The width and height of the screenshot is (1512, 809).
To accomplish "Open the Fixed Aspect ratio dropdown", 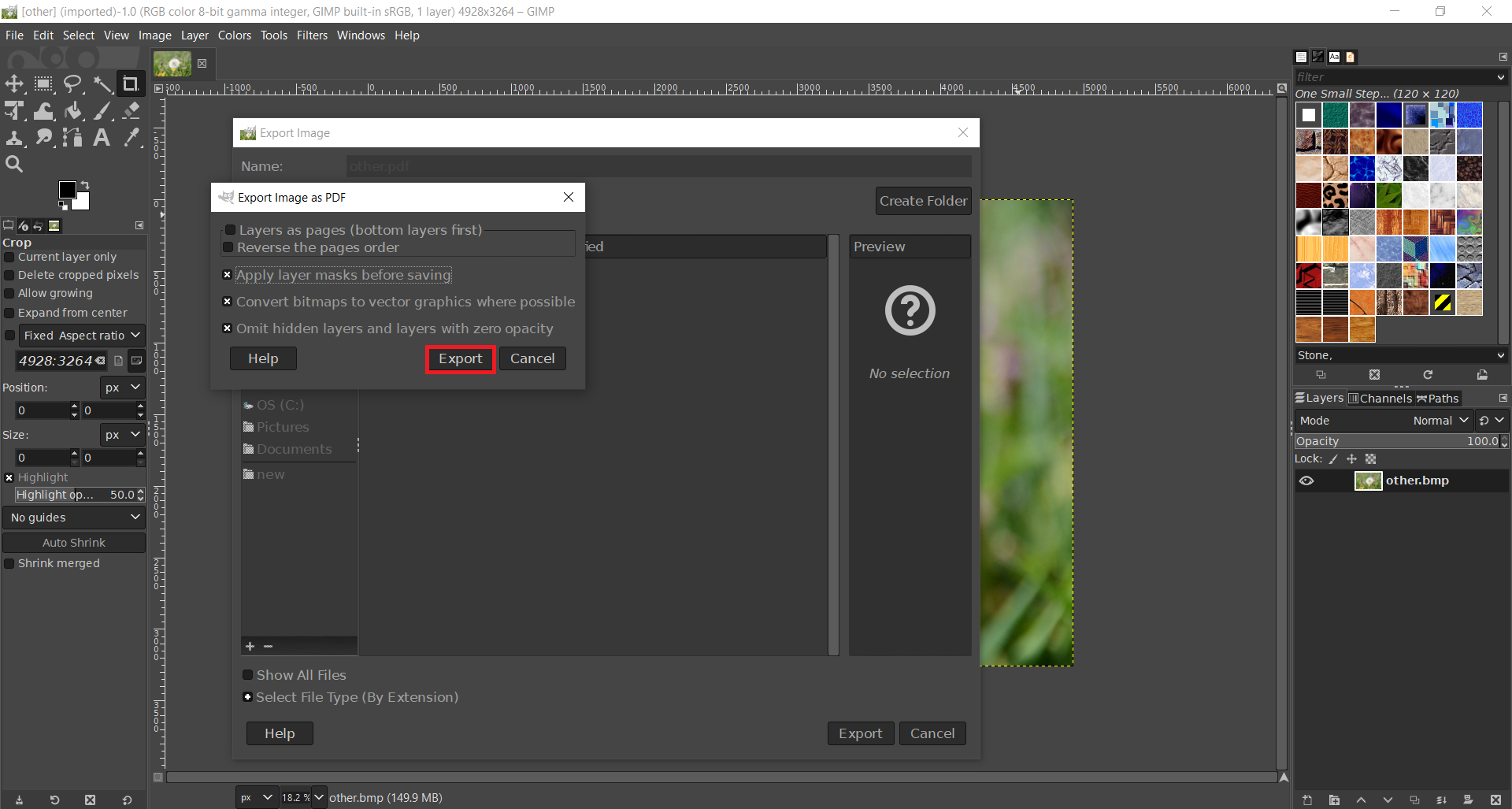I will click(x=81, y=336).
